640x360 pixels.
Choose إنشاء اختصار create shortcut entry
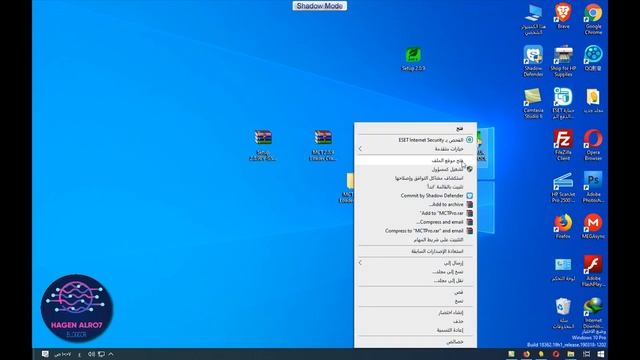pos(416,313)
